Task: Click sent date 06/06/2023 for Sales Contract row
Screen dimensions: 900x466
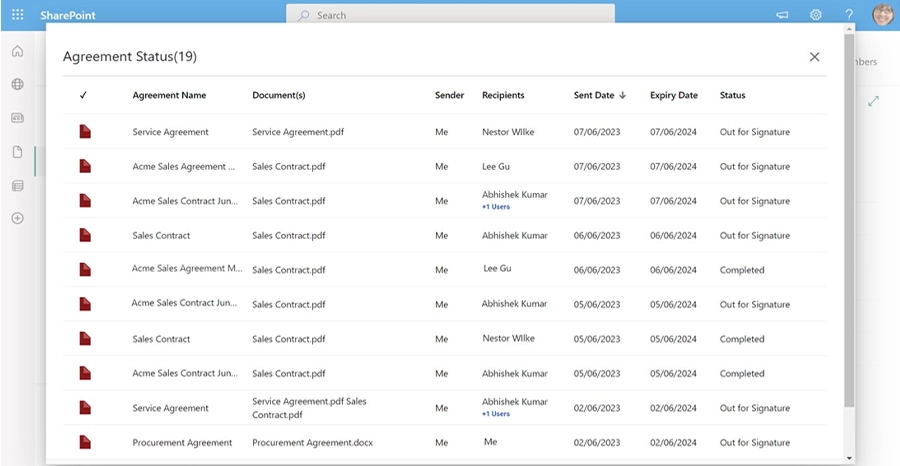Action: pos(597,235)
